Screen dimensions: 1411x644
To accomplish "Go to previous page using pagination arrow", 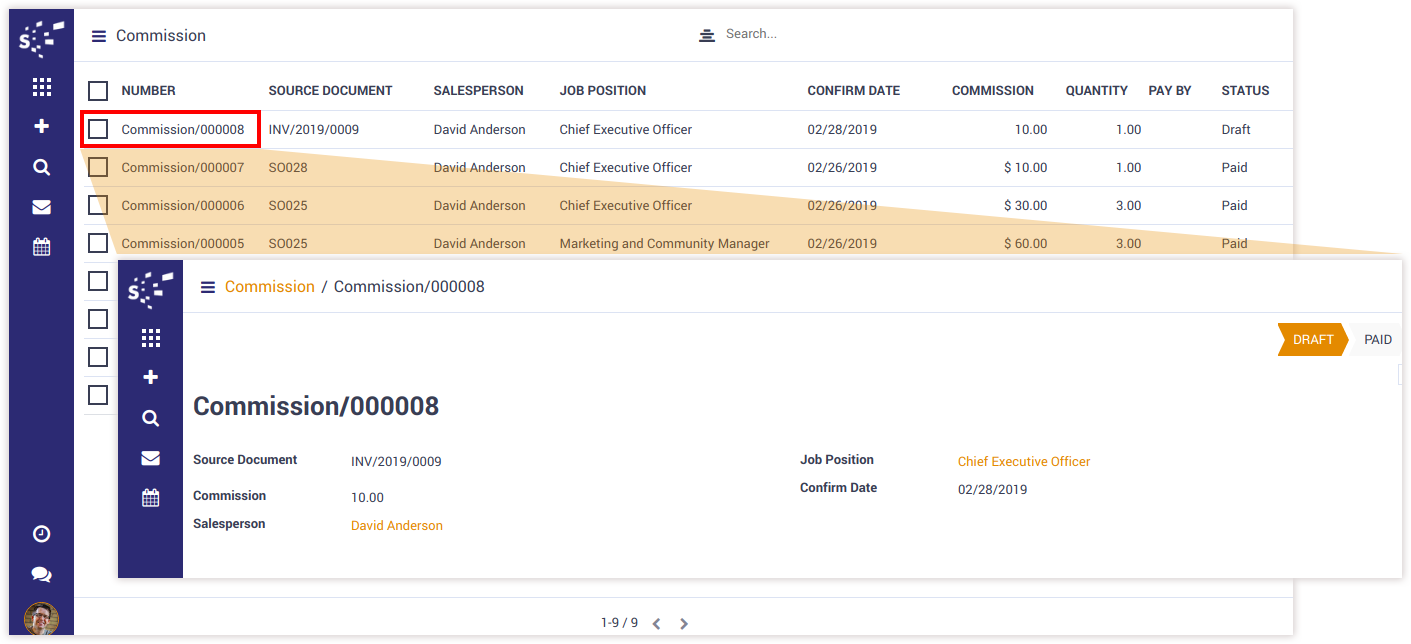I will coord(656,623).
